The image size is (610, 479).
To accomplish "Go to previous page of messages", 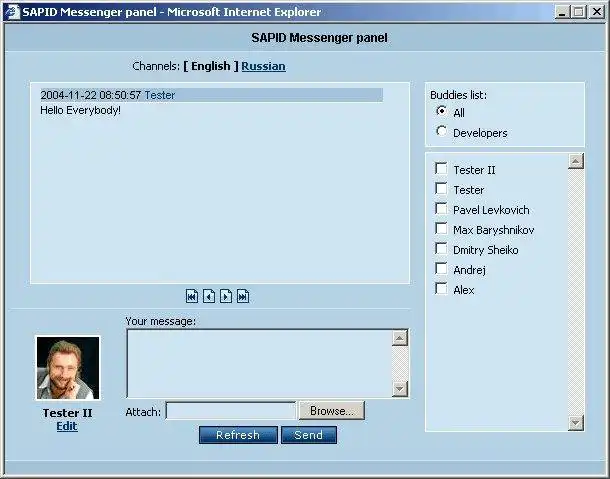I will pyautogui.click(x=209, y=297).
